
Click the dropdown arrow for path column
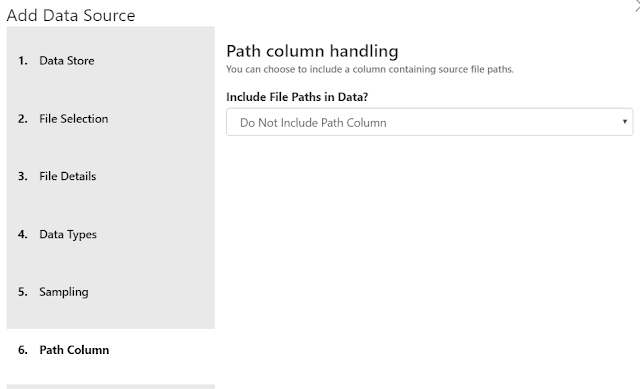(624, 122)
